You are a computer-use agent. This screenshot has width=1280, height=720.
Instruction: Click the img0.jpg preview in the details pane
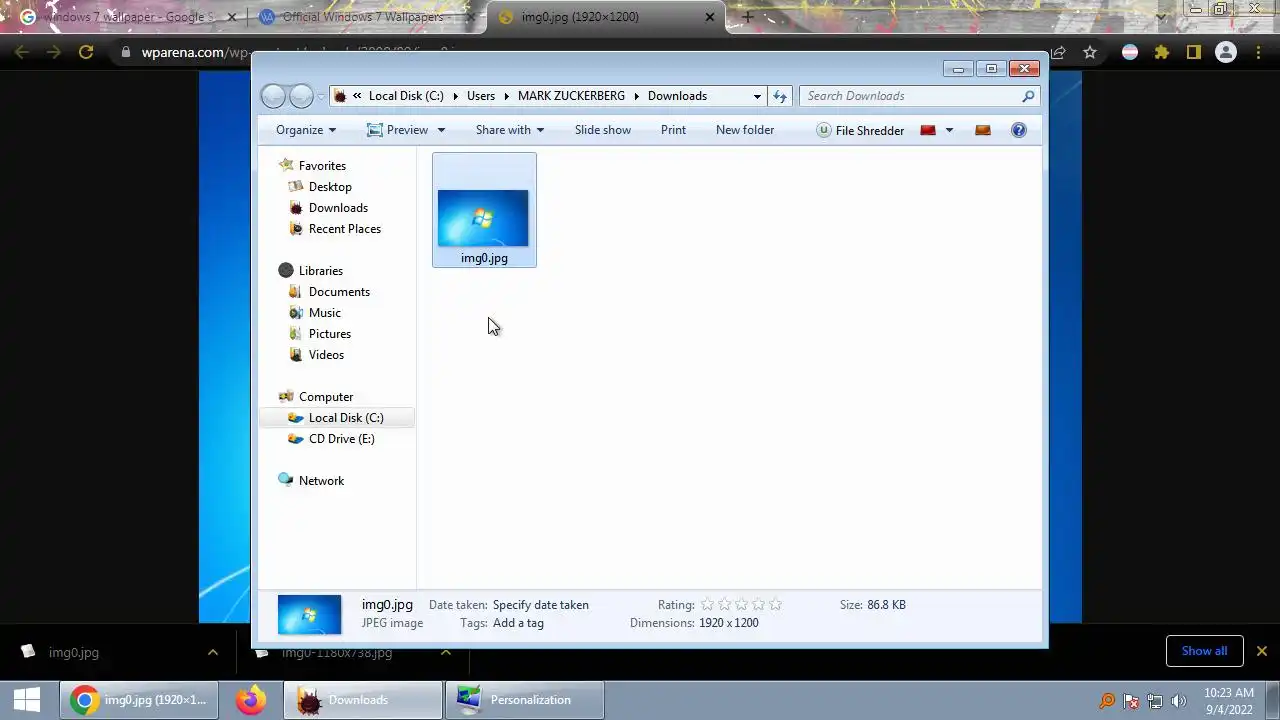[x=309, y=614]
